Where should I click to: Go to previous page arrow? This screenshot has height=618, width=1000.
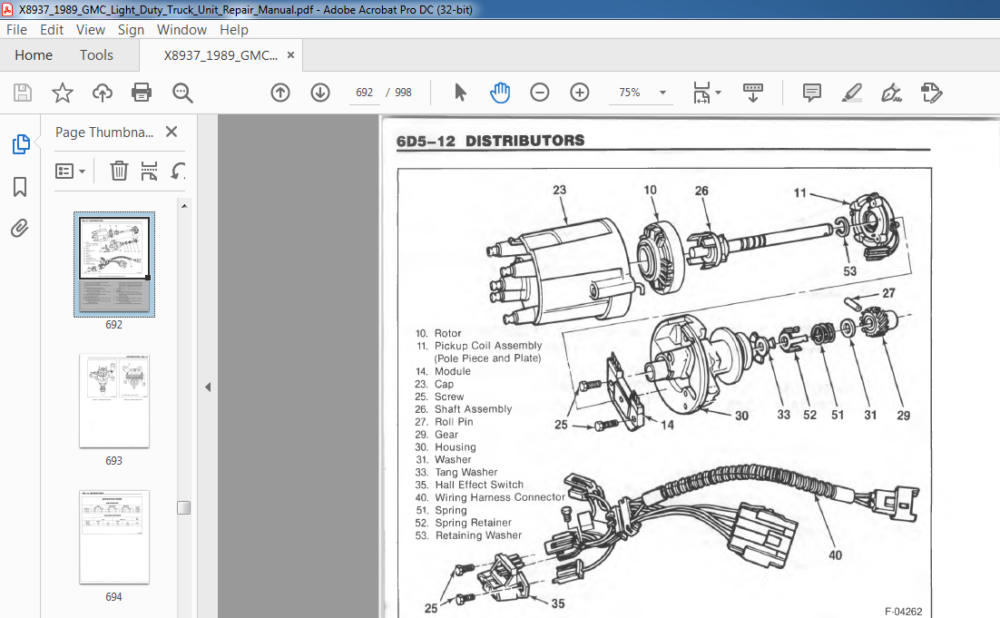coord(280,92)
